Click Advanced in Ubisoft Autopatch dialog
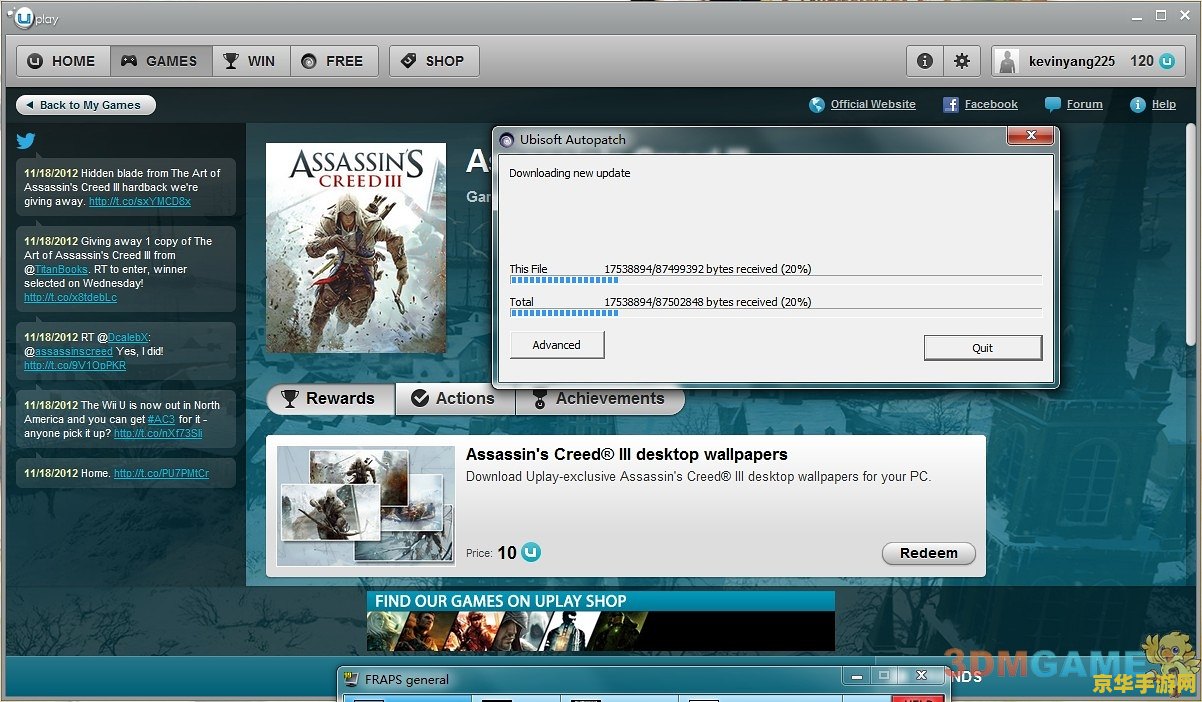 (x=557, y=345)
